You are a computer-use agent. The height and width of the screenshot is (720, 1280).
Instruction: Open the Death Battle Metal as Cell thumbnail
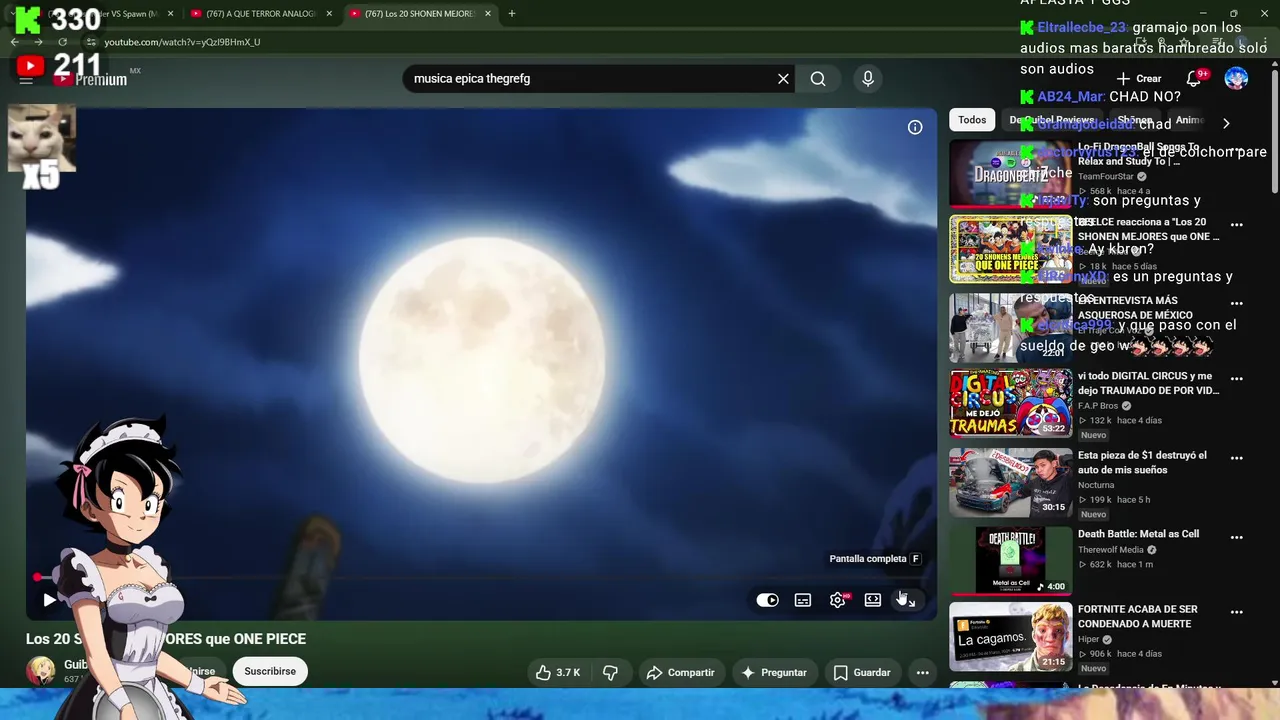pos(1010,560)
